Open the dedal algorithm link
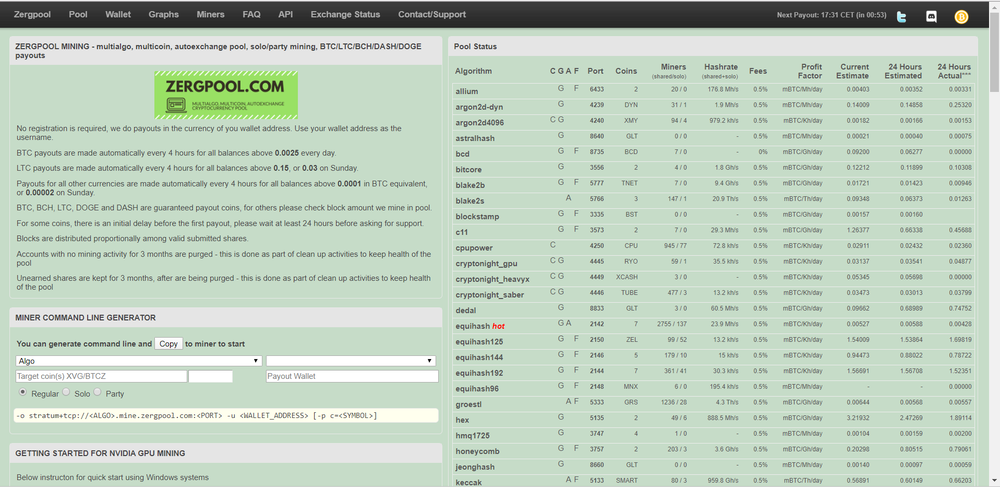Screen dimensions: 1000x487 click(466, 310)
